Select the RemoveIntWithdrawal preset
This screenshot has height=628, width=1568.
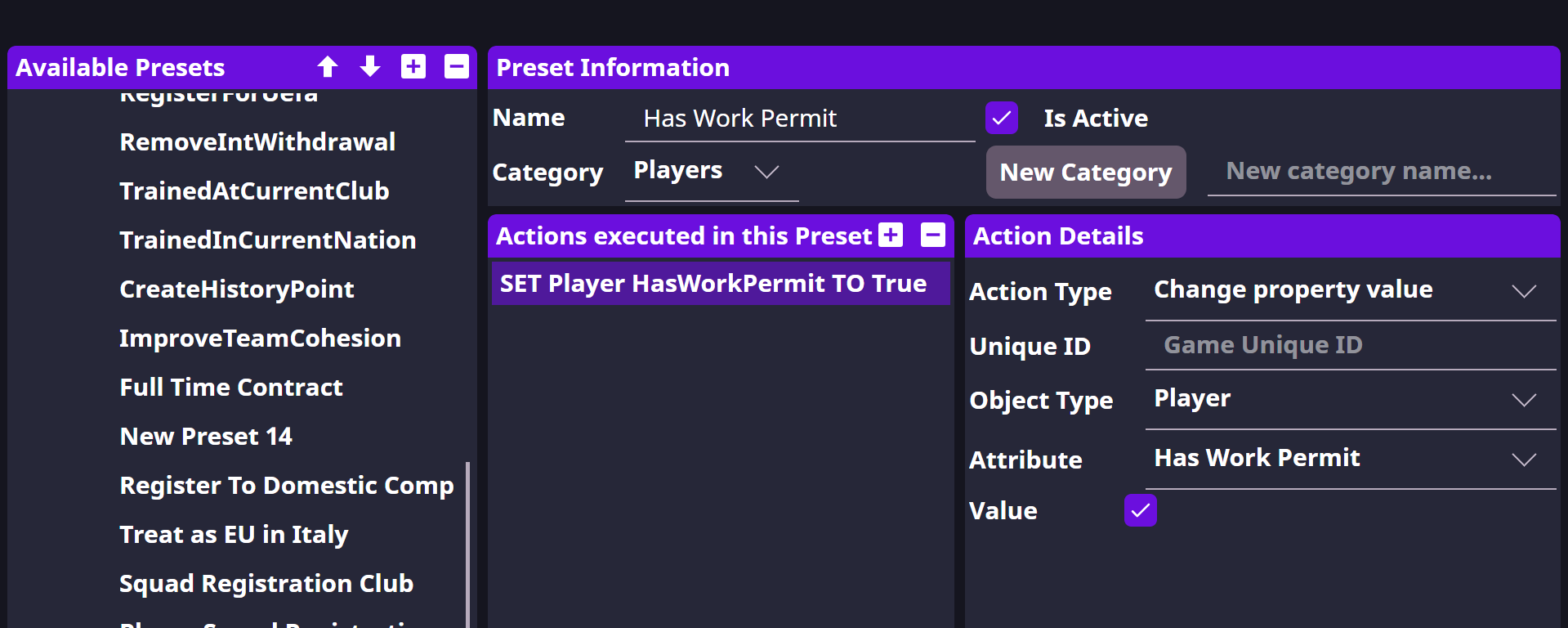tap(257, 142)
